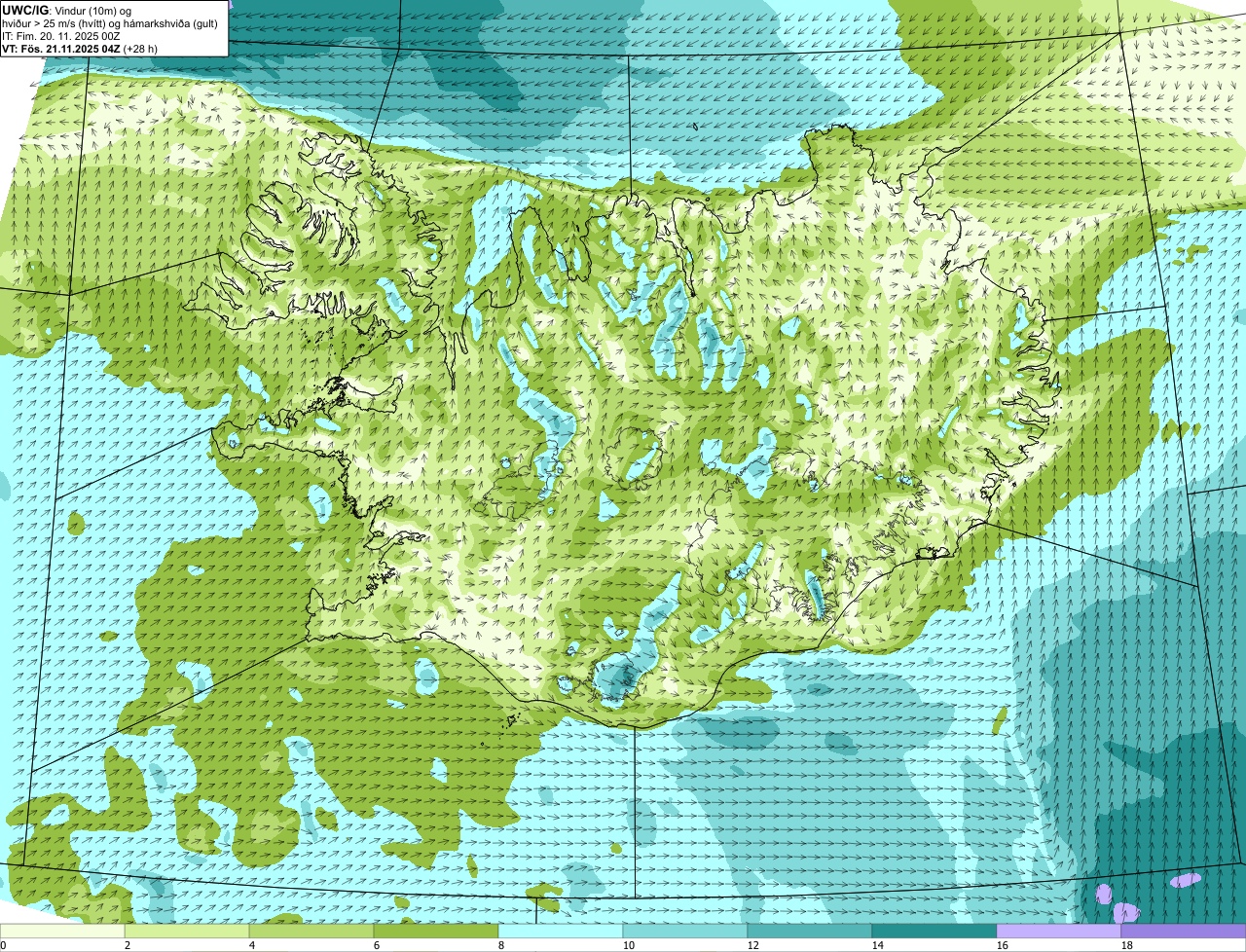The width and height of the screenshot is (1246, 952).
Task: Click the legend scale label '4'
Action: pos(252,945)
